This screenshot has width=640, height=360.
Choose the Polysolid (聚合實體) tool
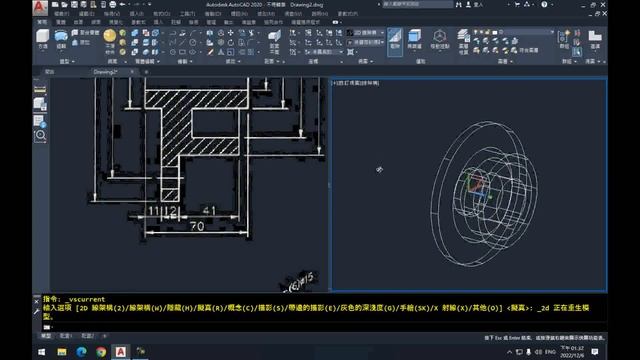[x=85, y=33]
